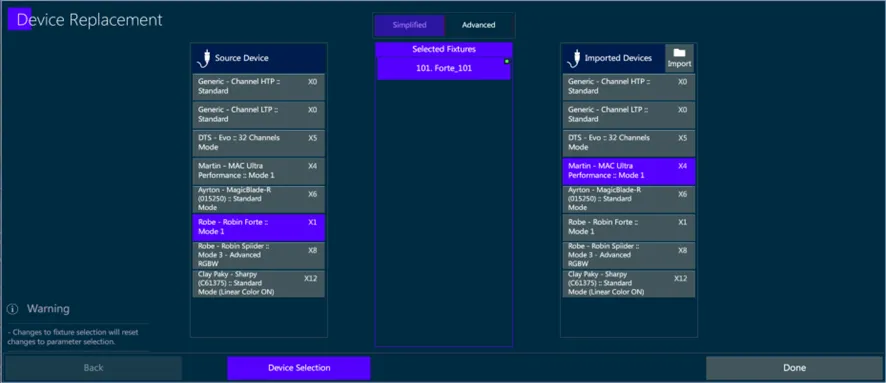Select Generic Channel HTP in Imported Devices

tap(629, 86)
